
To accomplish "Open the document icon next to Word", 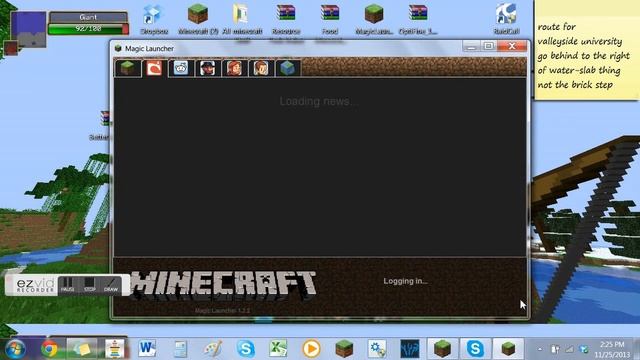I will click(x=180, y=349).
